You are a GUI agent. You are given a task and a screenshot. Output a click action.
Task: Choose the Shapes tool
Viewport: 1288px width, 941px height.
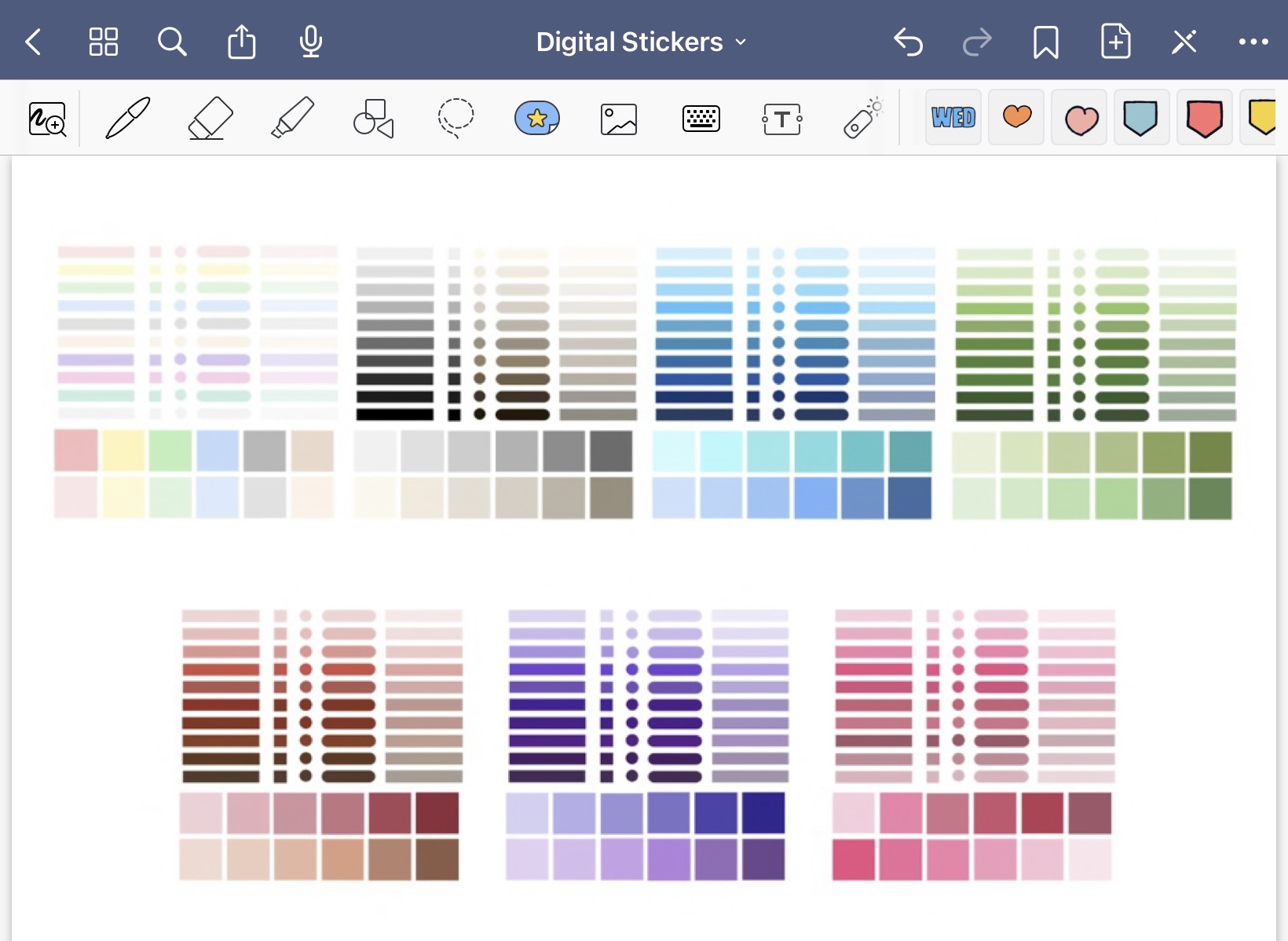pos(374,119)
